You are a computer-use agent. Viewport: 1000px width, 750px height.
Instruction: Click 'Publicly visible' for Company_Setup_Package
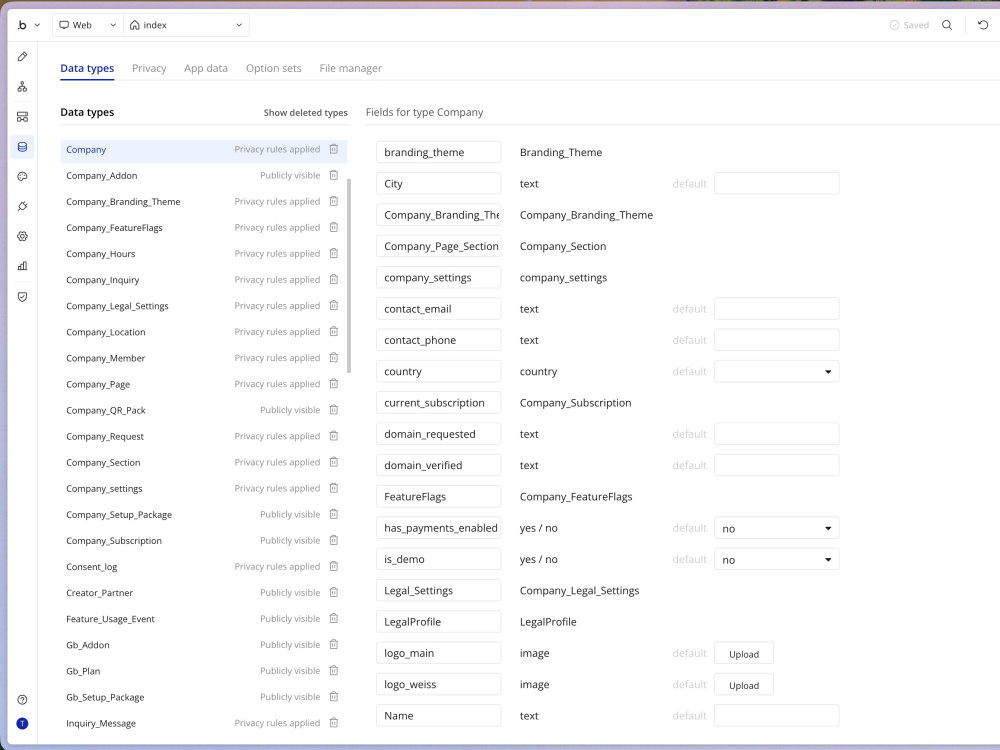click(290, 514)
